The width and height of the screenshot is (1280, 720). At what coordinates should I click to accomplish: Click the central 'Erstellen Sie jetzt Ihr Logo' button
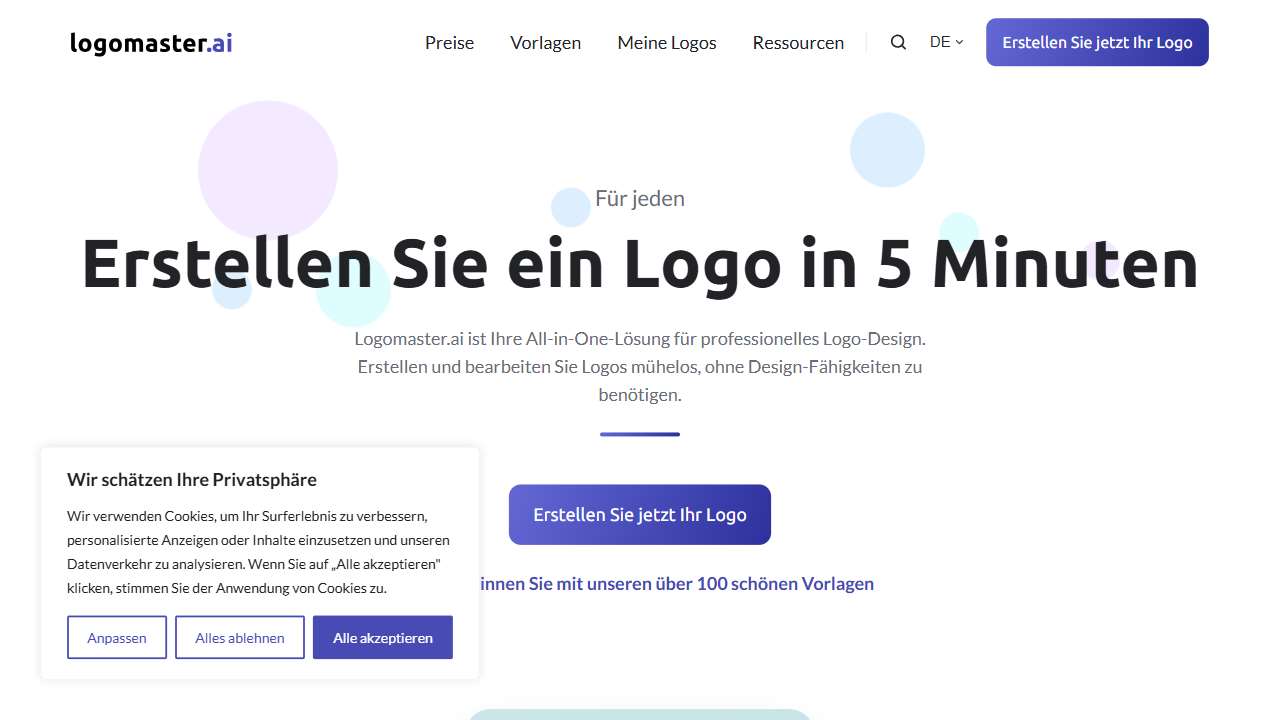(x=639, y=514)
